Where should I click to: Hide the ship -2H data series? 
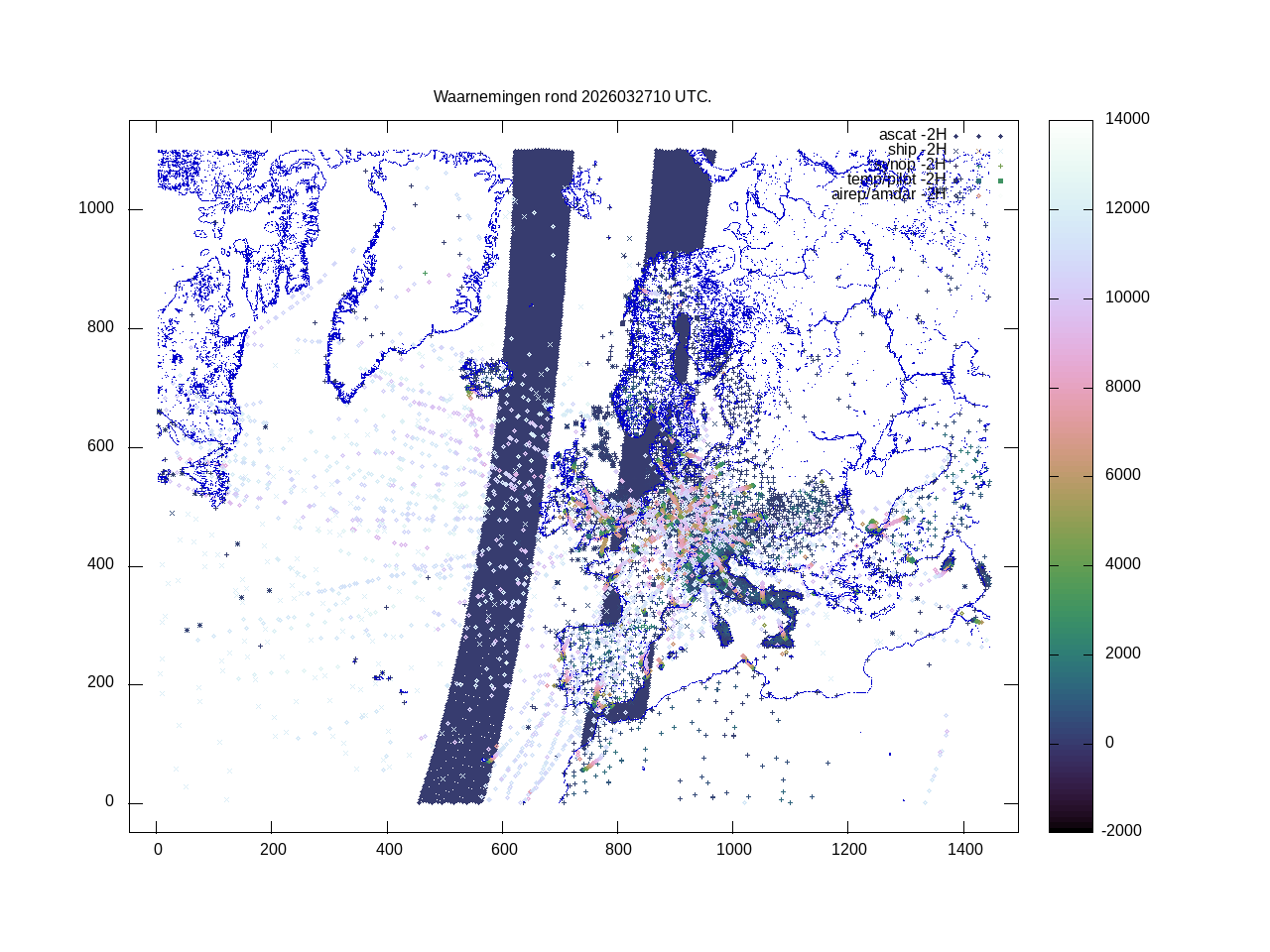tap(916, 150)
